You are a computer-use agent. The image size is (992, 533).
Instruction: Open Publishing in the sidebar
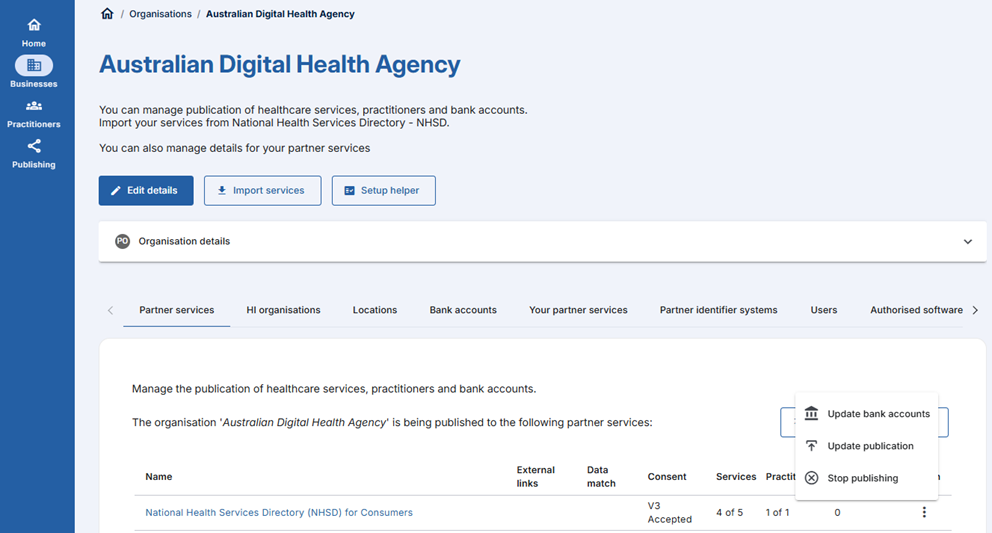click(x=34, y=154)
